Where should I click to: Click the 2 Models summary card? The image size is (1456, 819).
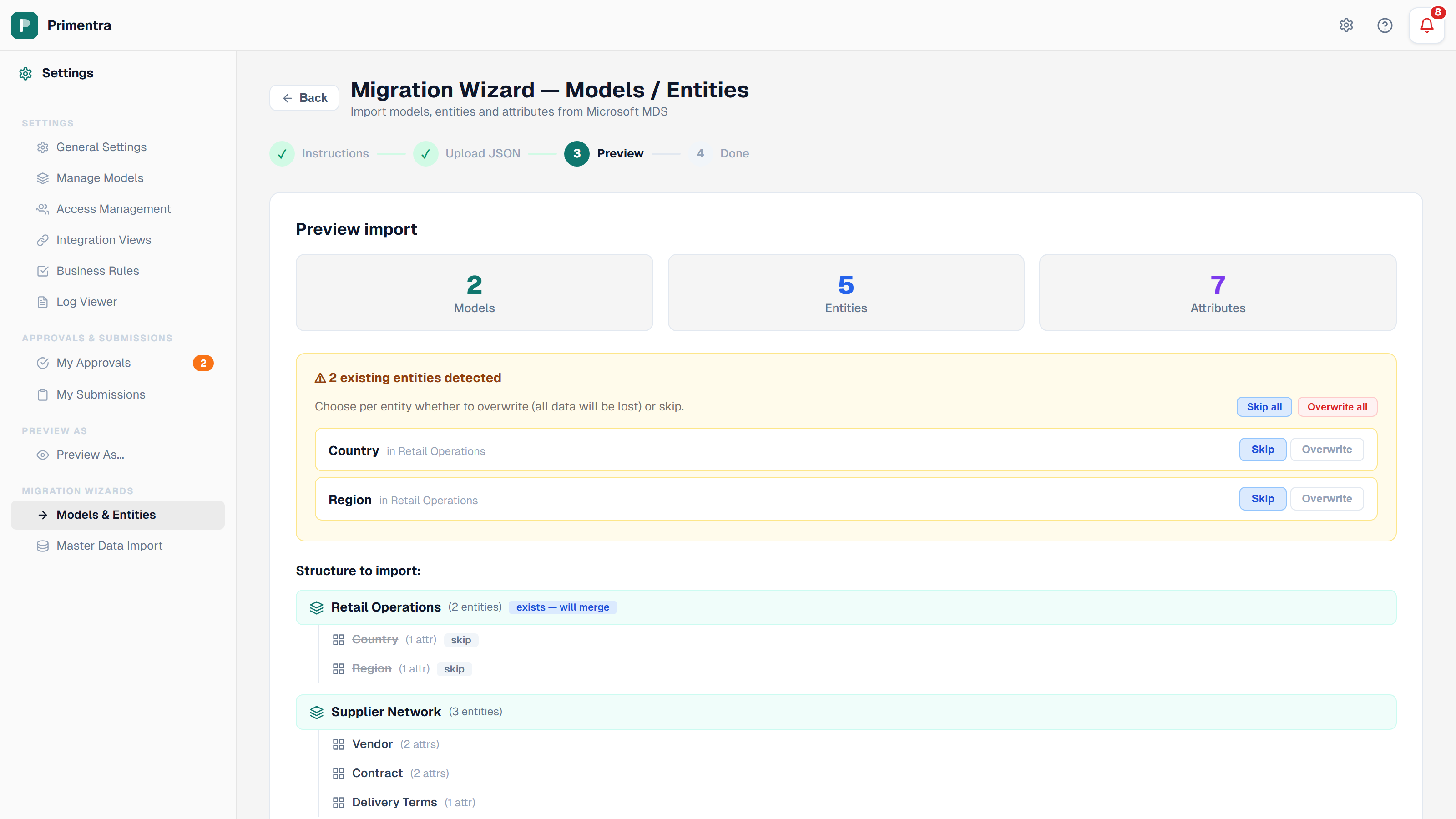[x=474, y=293]
